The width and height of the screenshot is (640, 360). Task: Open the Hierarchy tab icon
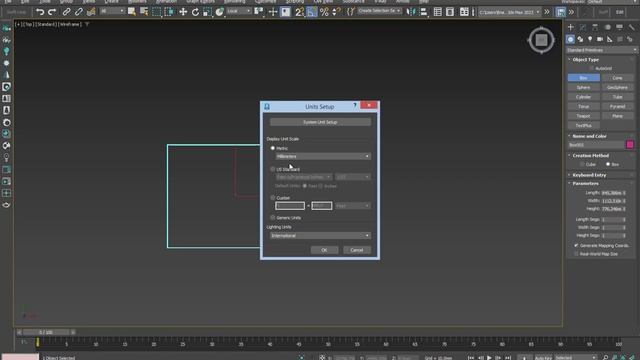pyautogui.click(x=595, y=27)
